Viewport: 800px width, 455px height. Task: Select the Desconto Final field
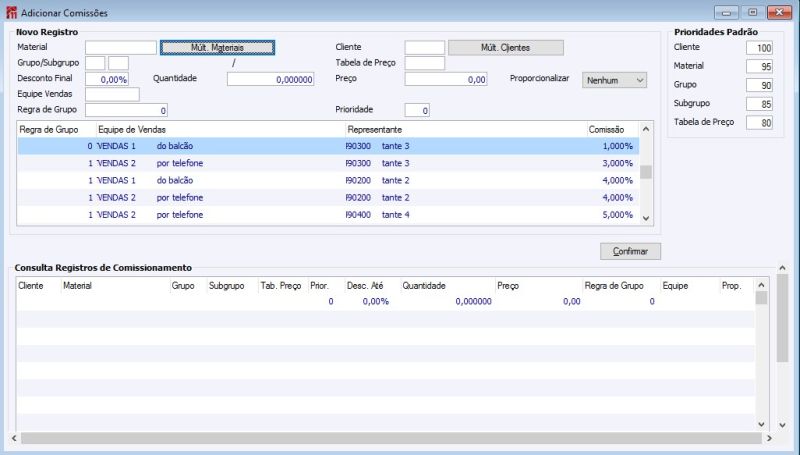(x=107, y=79)
